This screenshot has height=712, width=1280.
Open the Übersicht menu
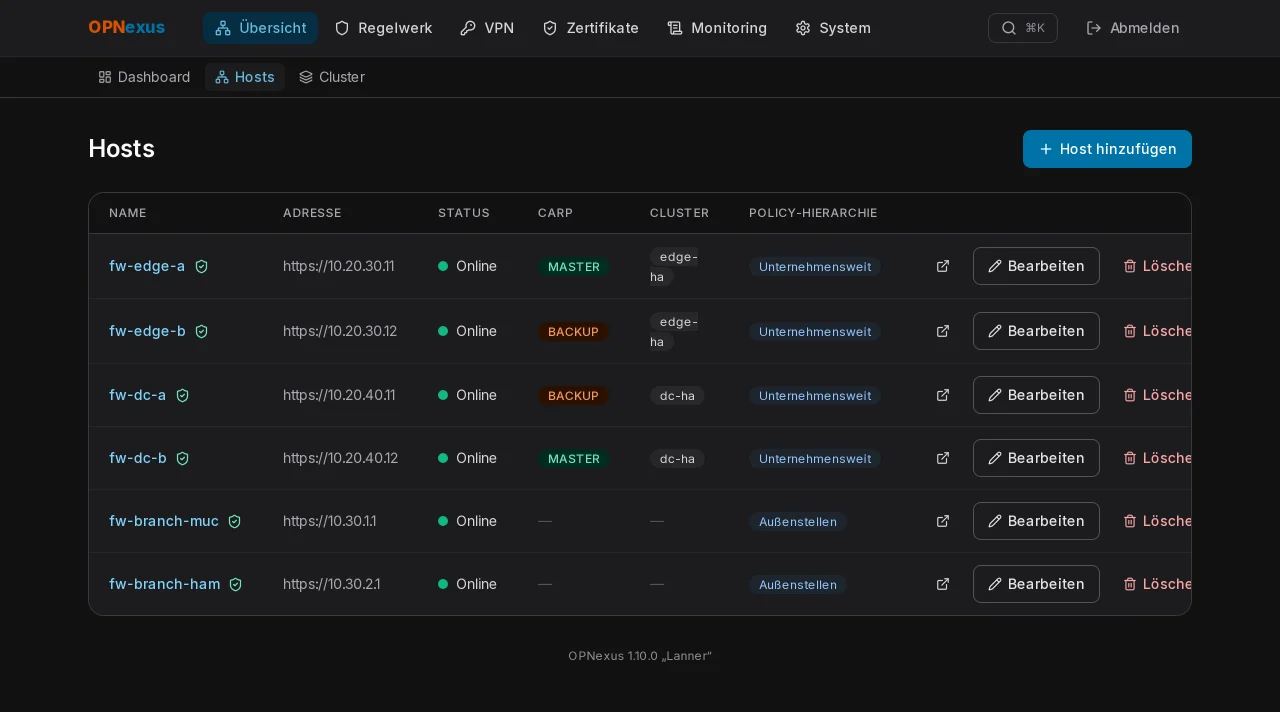pyautogui.click(x=260, y=28)
